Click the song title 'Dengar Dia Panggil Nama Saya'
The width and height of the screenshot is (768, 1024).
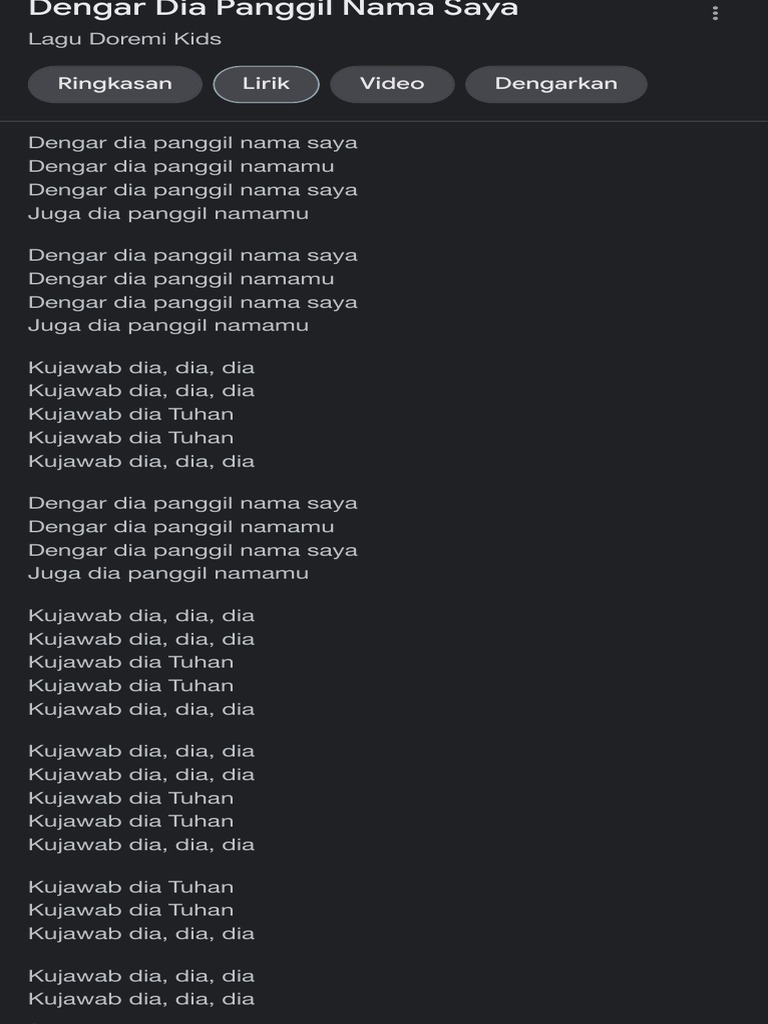coord(273,9)
